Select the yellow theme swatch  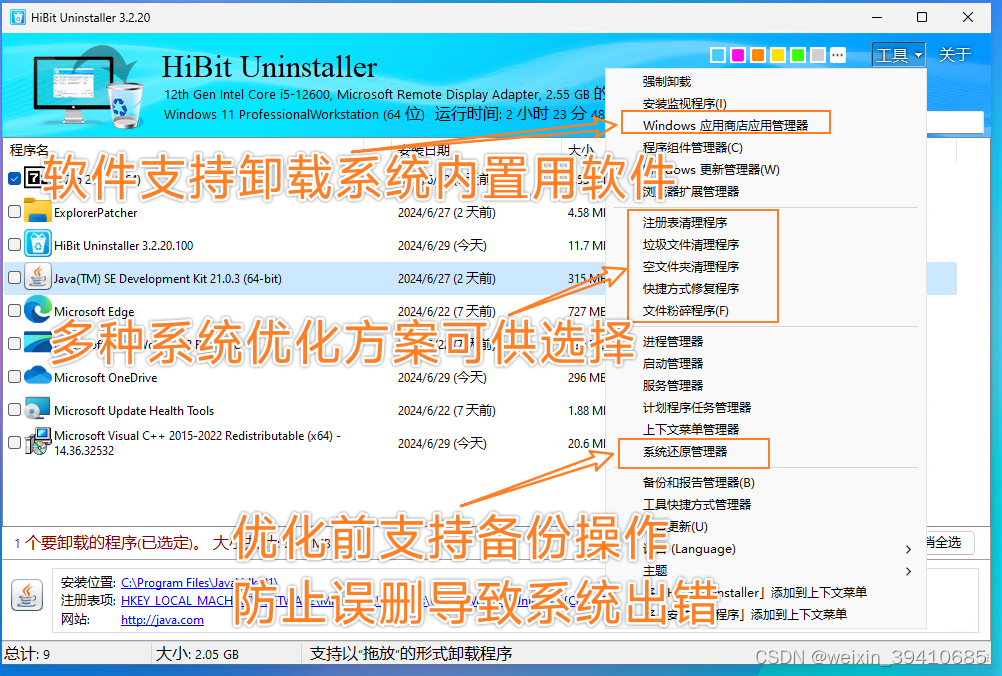pyautogui.click(x=778, y=56)
